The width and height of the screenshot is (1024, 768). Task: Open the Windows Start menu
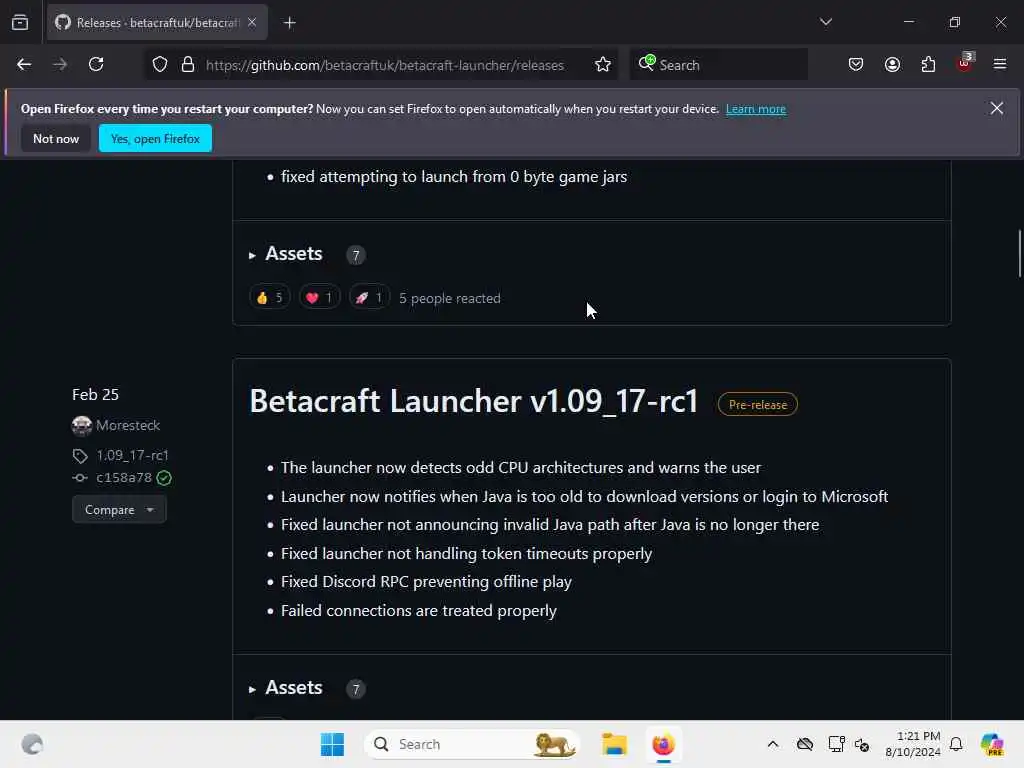(332, 744)
